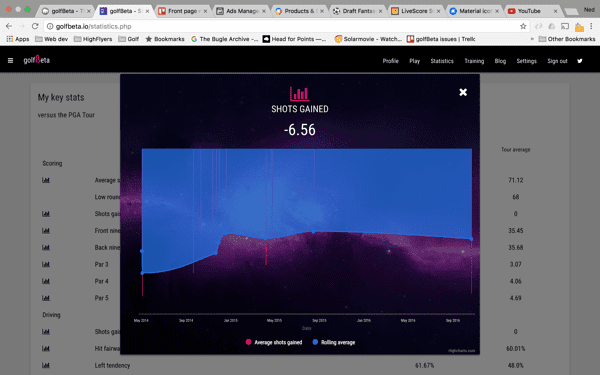Open the Twitter icon in navbar
Image resolution: width=600 pixels, height=375 pixels.
tap(580, 61)
